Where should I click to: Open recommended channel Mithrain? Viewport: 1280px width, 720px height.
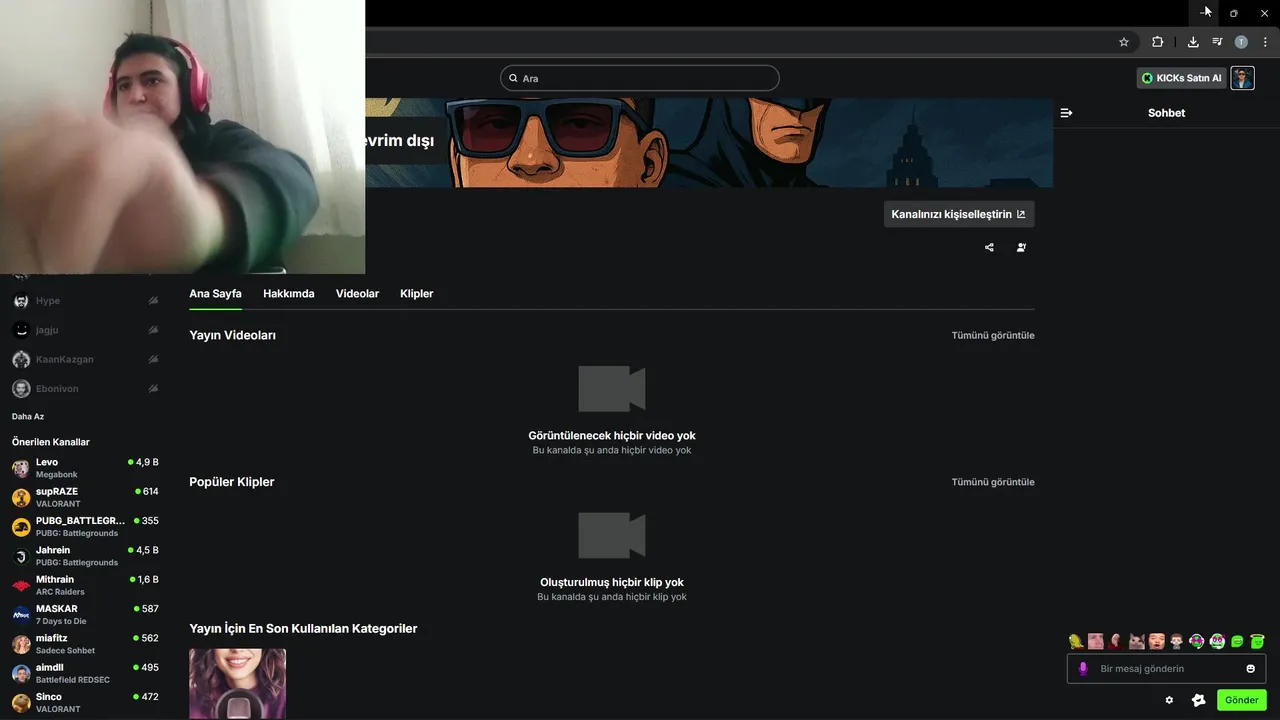click(85, 585)
